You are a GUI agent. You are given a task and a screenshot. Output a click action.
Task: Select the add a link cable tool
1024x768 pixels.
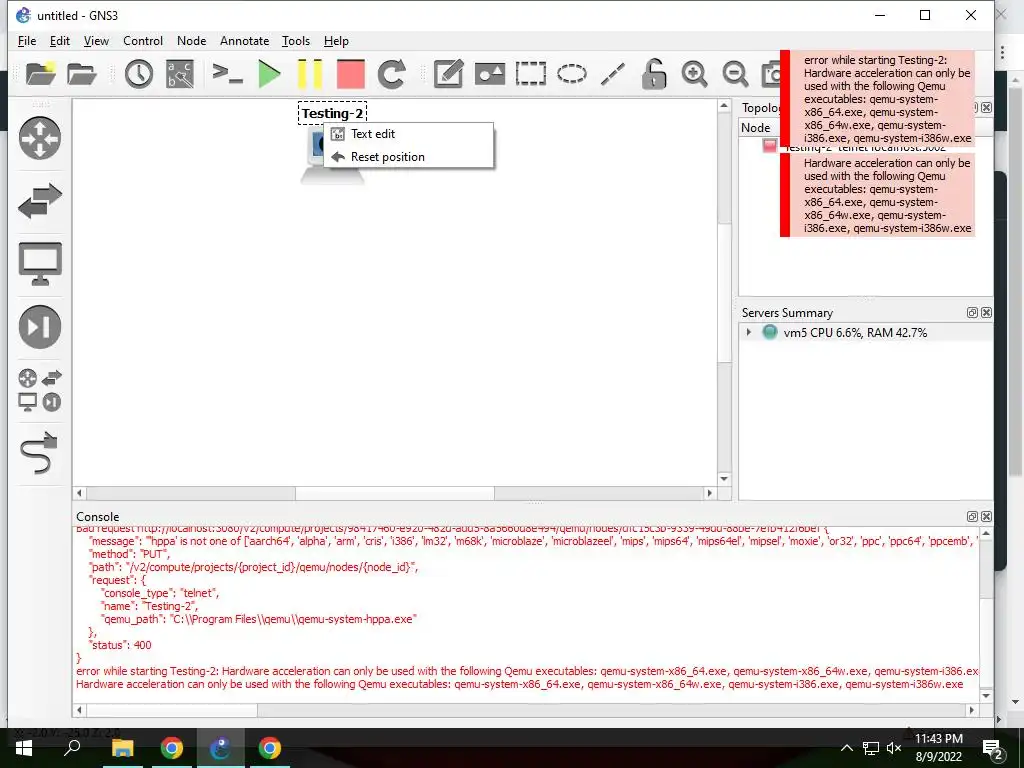click(40, 452)
